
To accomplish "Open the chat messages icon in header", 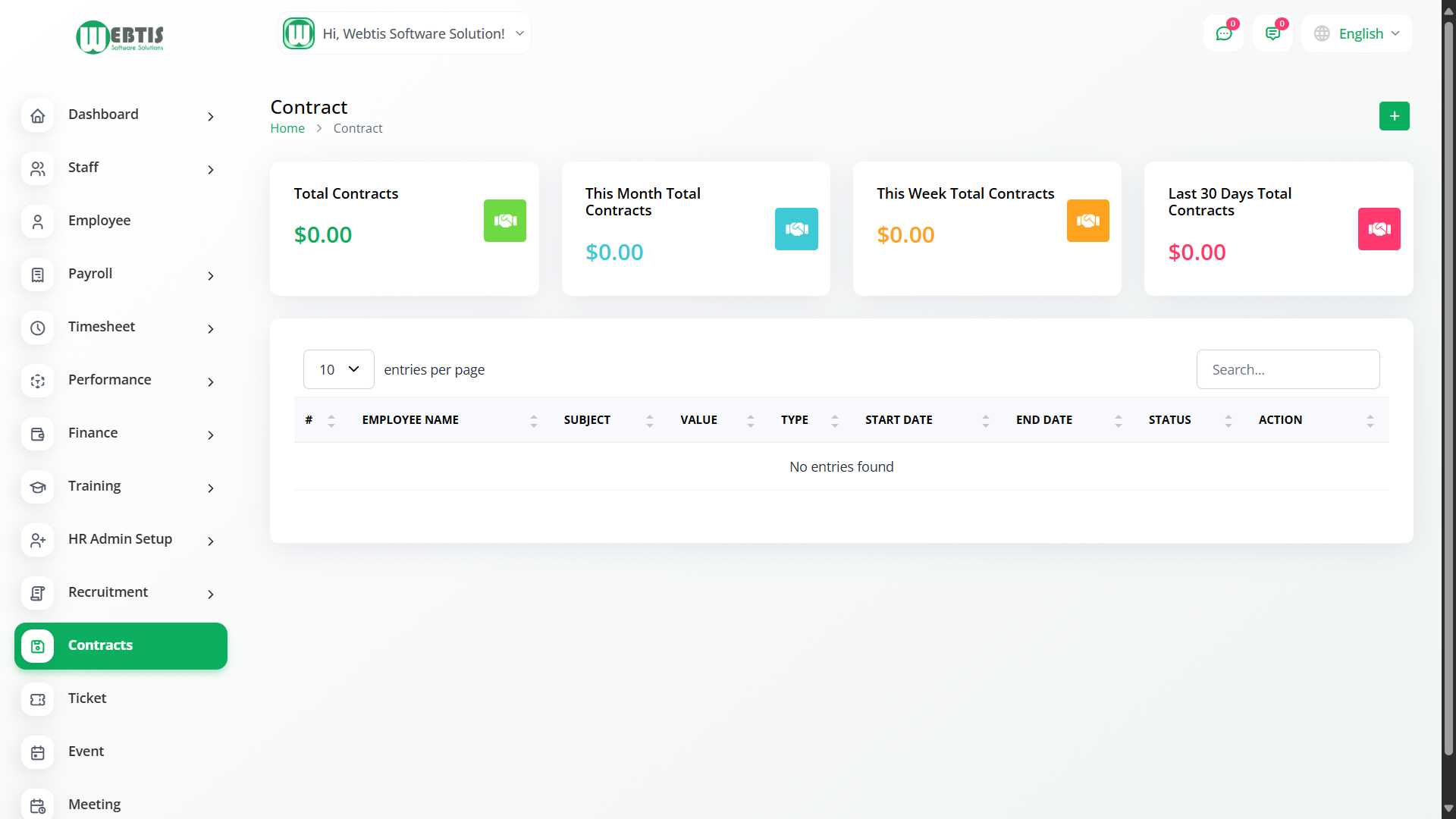I will coord(1223,34).
